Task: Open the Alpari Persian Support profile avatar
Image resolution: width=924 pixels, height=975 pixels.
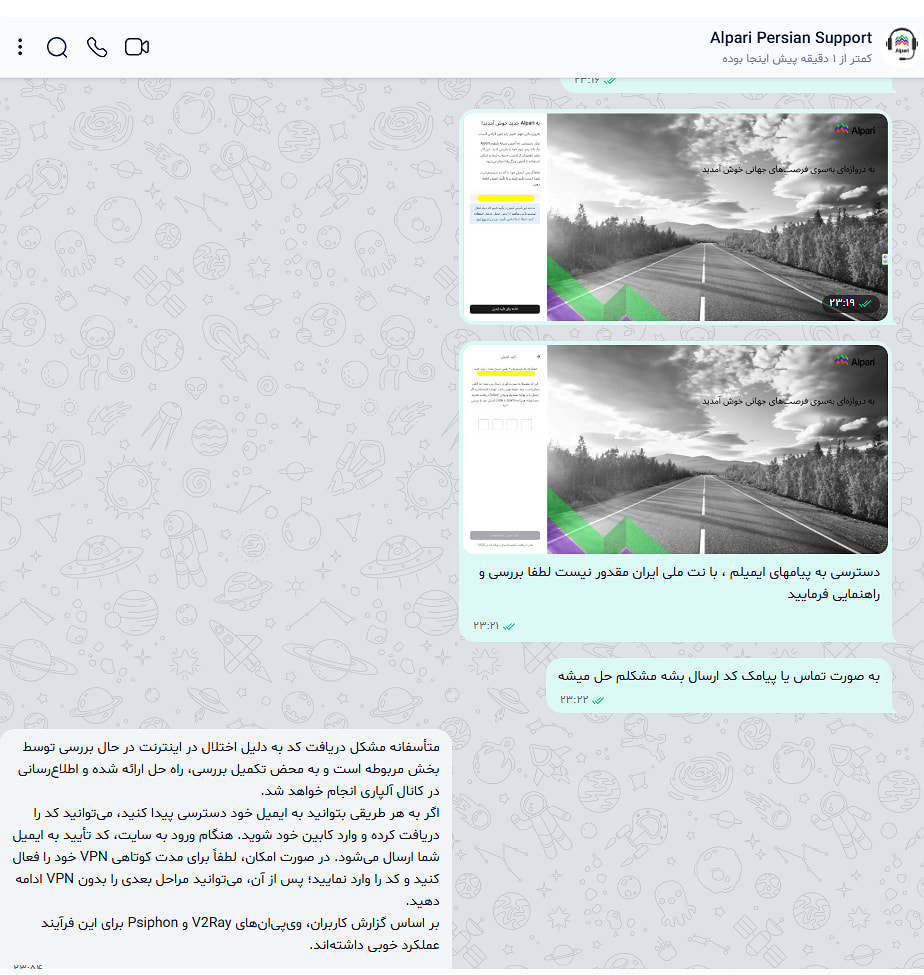Action: click(x=902, y=45)
